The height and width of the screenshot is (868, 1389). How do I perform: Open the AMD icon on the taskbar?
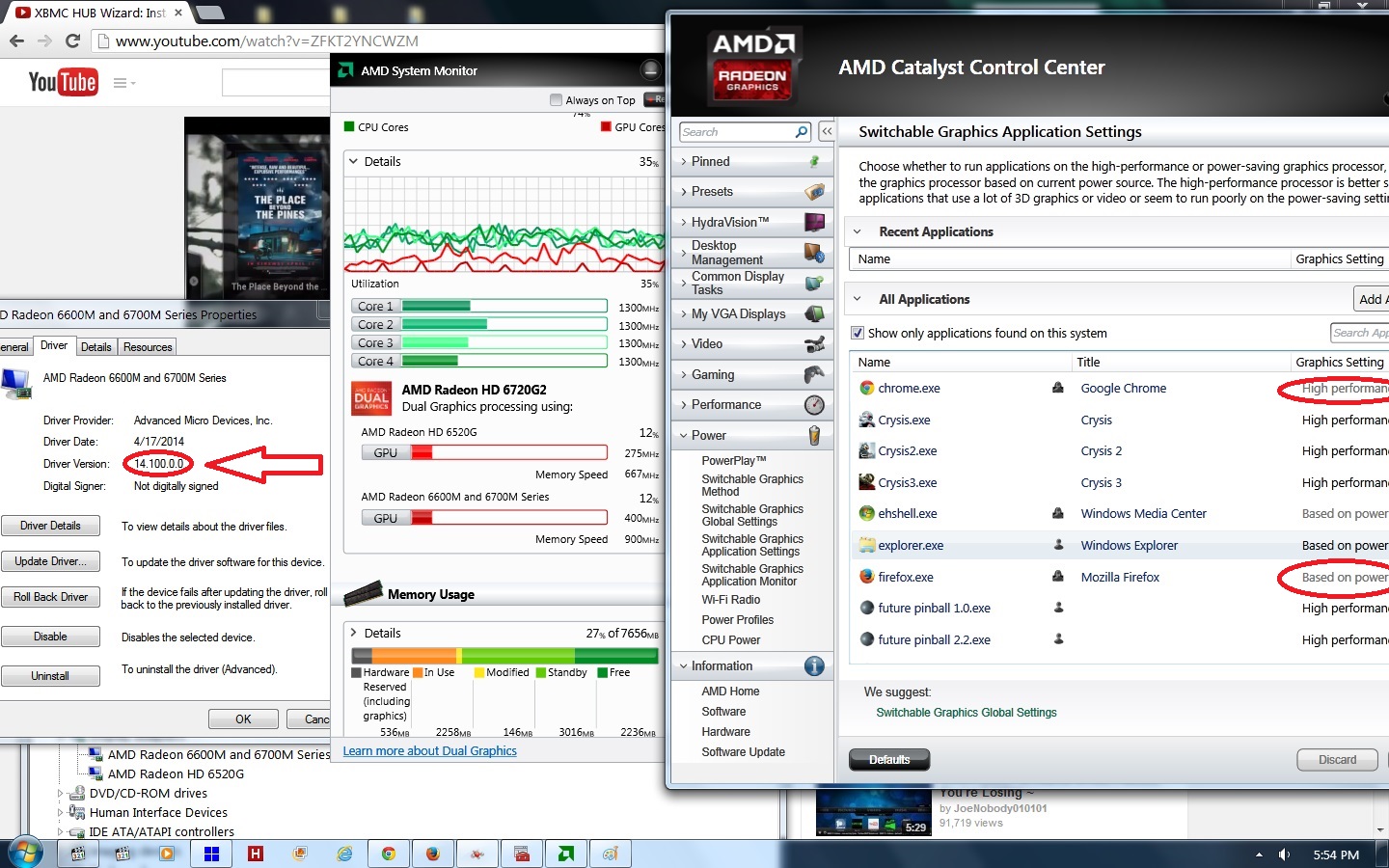coord(565,854)
